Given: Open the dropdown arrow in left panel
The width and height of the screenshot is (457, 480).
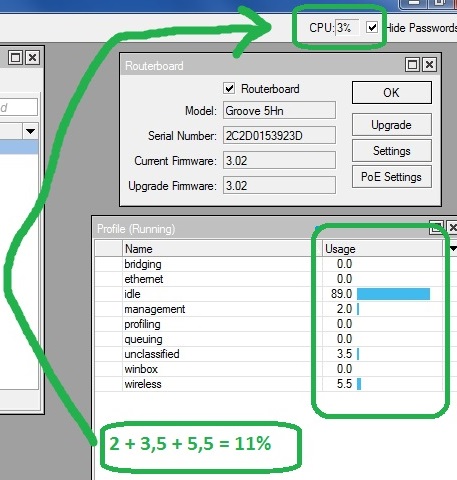Looking at the screenshot, I should [30, 131].
